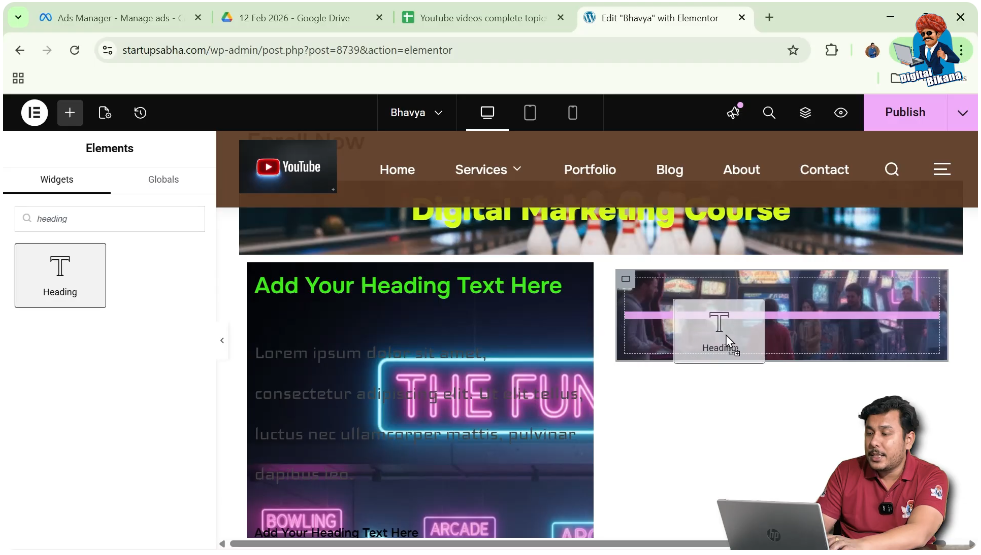
Task: Open a new browser tab
Action: (x=769, y=18)
